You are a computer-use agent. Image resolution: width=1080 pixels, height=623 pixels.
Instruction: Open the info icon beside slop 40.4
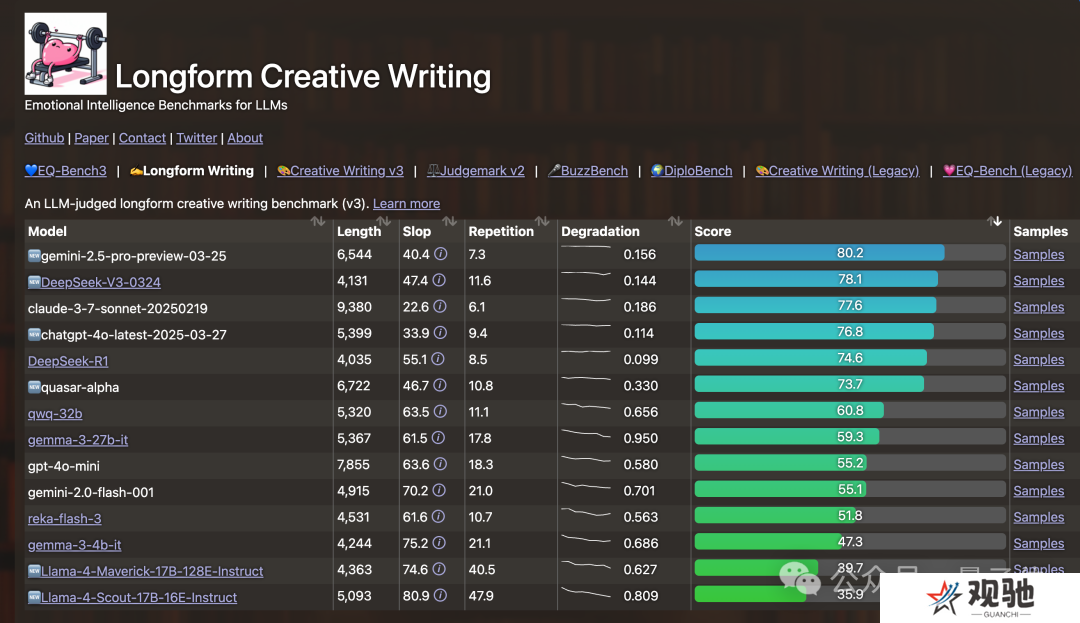point(441,254)
